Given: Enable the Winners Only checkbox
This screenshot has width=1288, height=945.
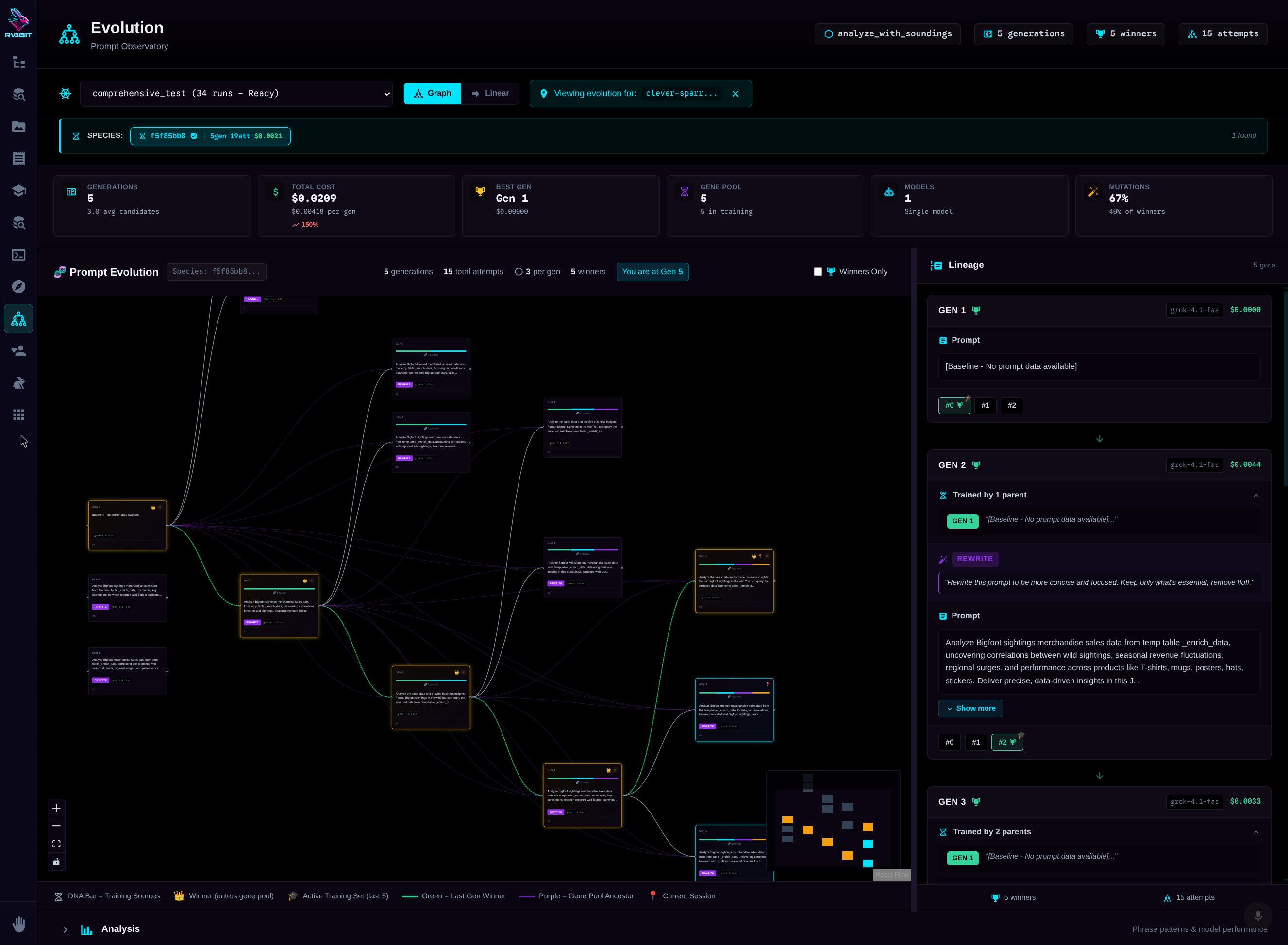Looking at the screenshot, I should point(818,272).
